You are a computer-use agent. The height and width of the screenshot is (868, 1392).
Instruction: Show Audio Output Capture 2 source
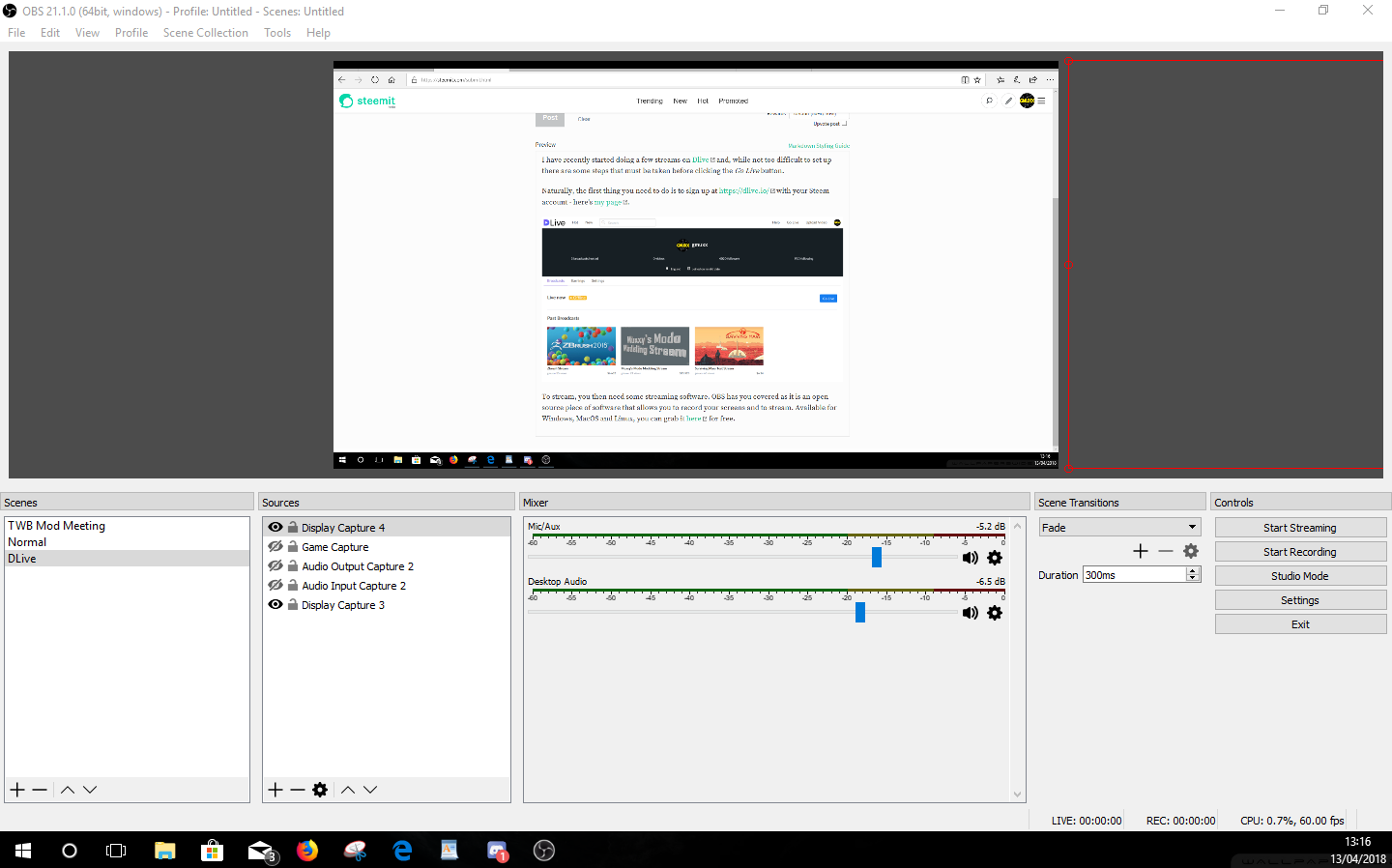[275, 565]
